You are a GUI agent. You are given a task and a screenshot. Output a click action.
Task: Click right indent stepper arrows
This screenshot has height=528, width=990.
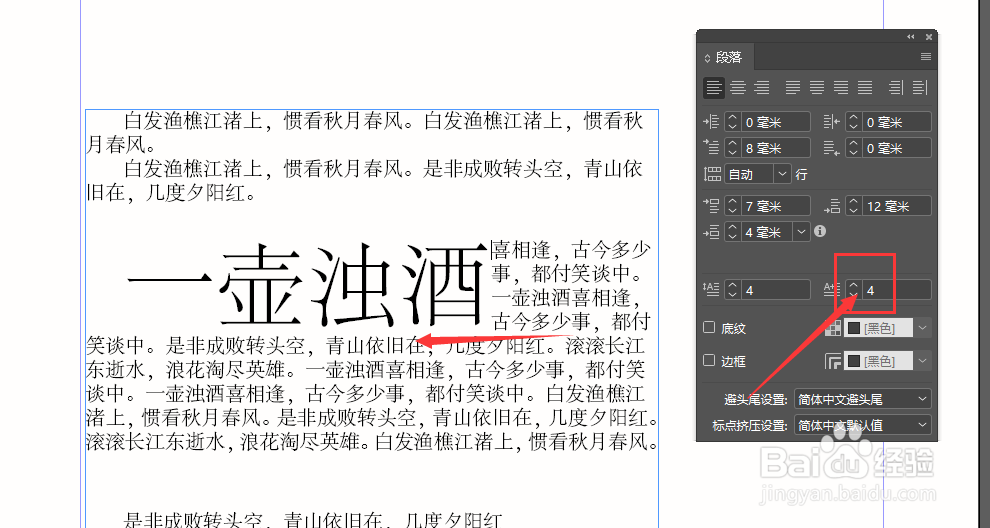(853, 122)
